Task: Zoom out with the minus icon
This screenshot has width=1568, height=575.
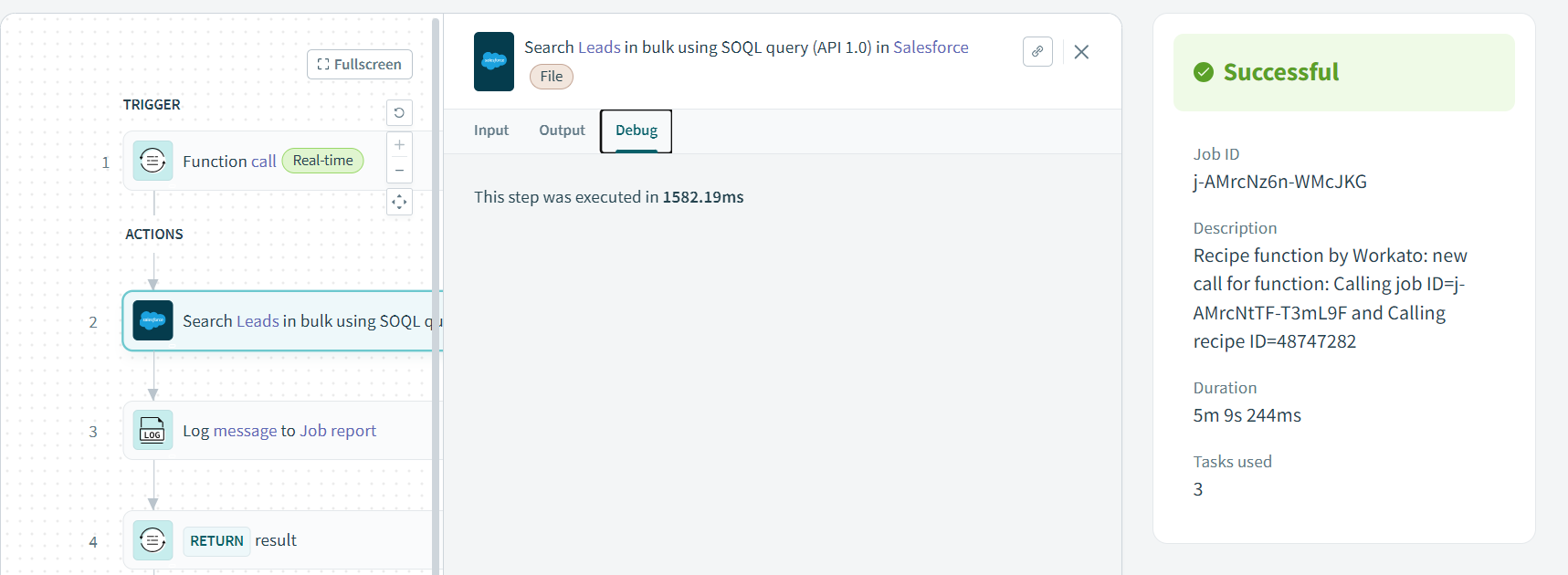Action: tap(399, 171)
